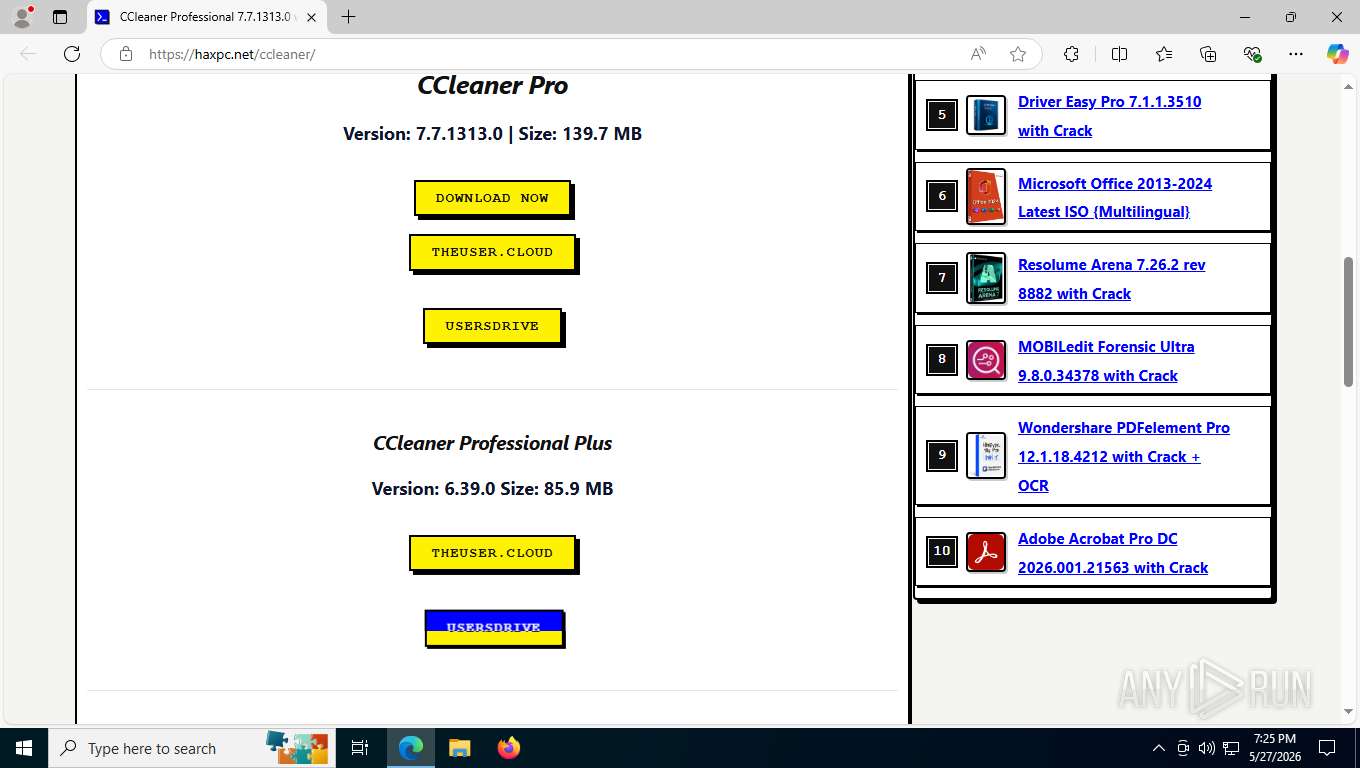The width and height of the screenshot is (1360, 768).
Task: Click the Microsoft Office thumbnail
Action: point(986,196)
